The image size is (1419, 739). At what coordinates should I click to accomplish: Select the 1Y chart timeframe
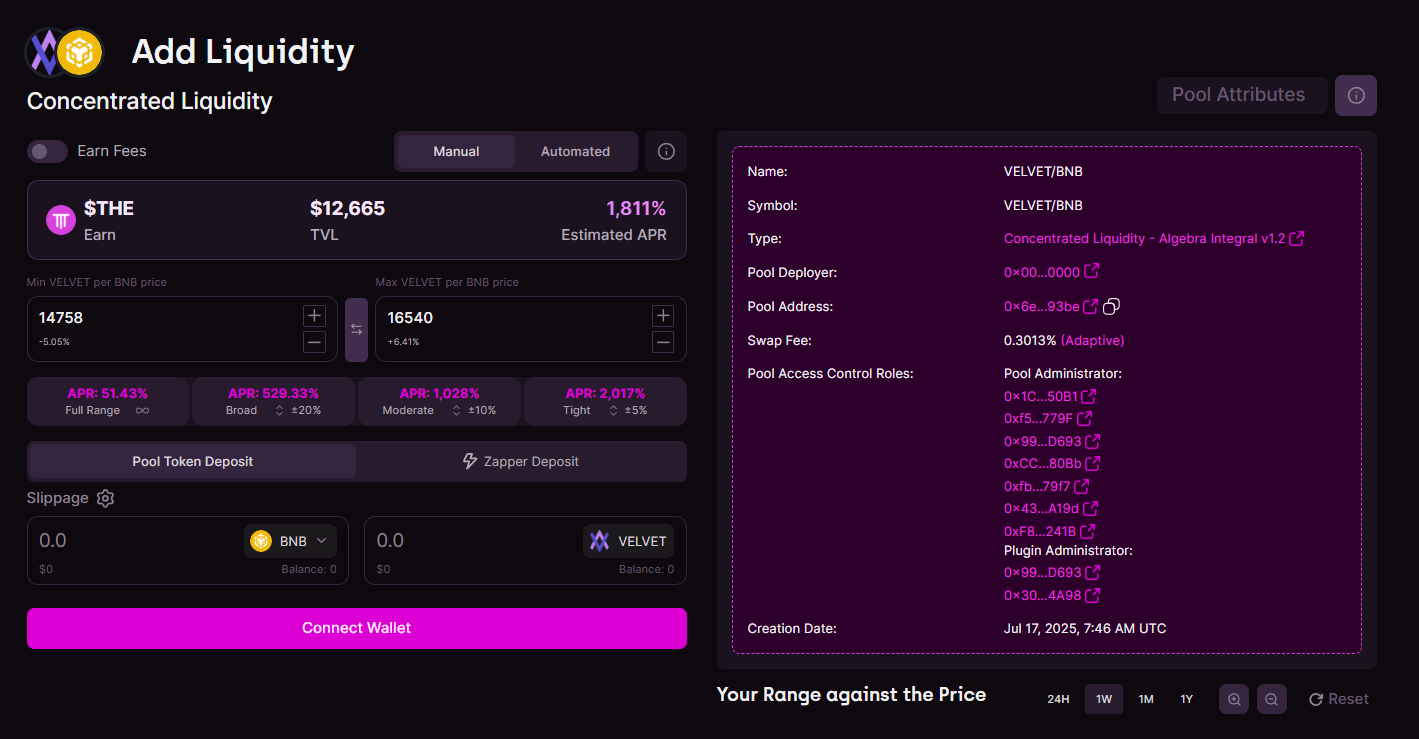coord(1186,699)
